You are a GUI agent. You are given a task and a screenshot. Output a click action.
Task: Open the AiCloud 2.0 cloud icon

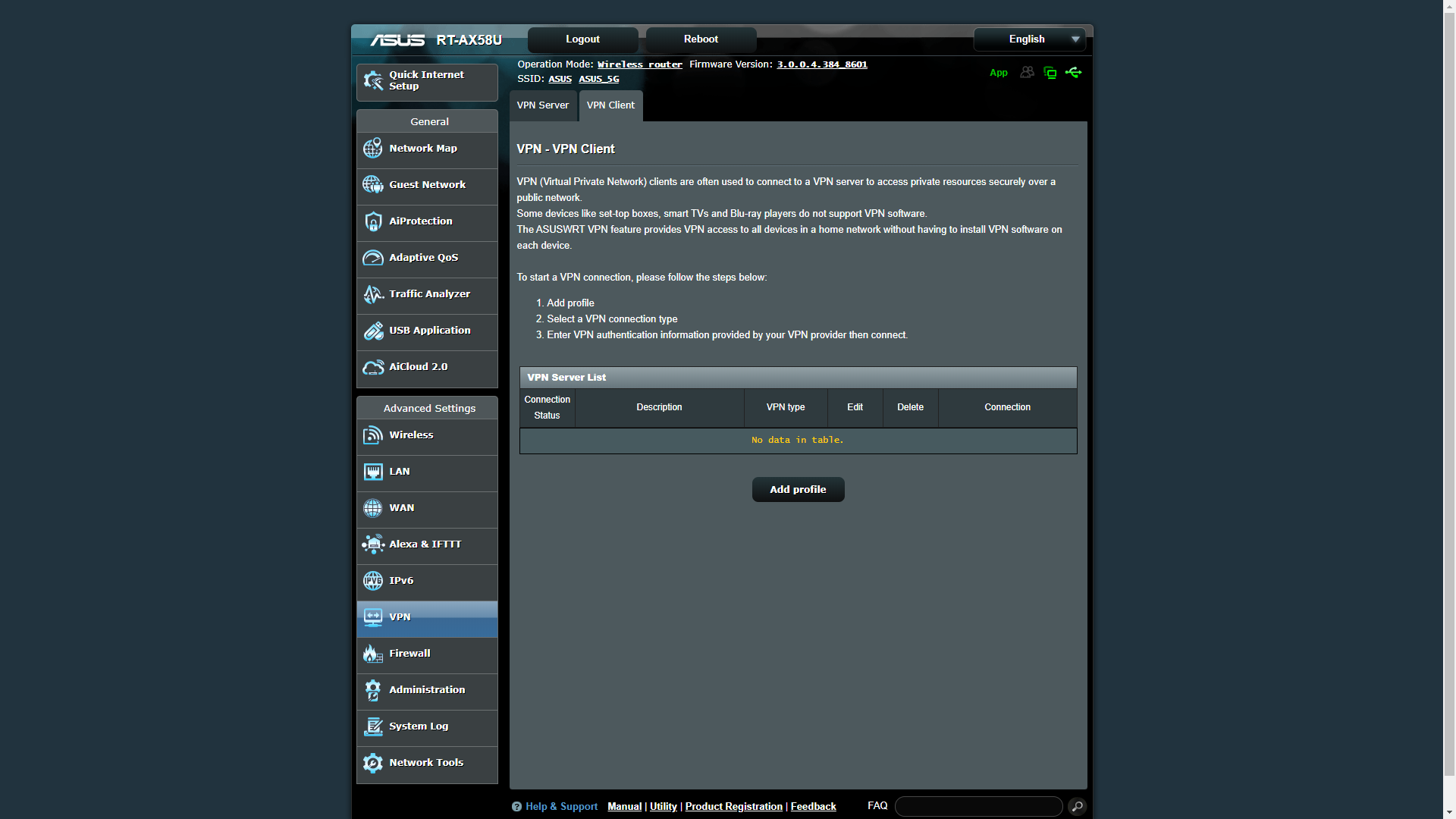[x=372, y=367]
